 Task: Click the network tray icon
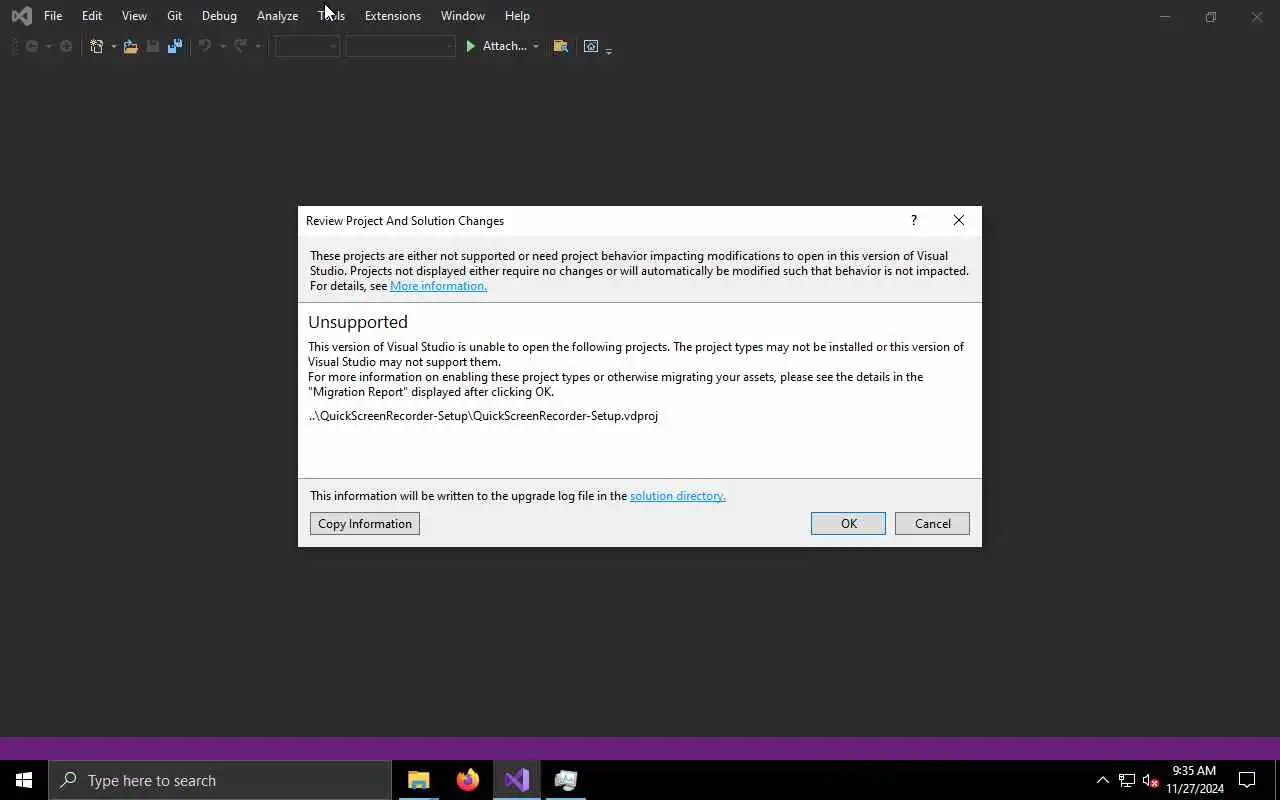[x=1127, y=780]
